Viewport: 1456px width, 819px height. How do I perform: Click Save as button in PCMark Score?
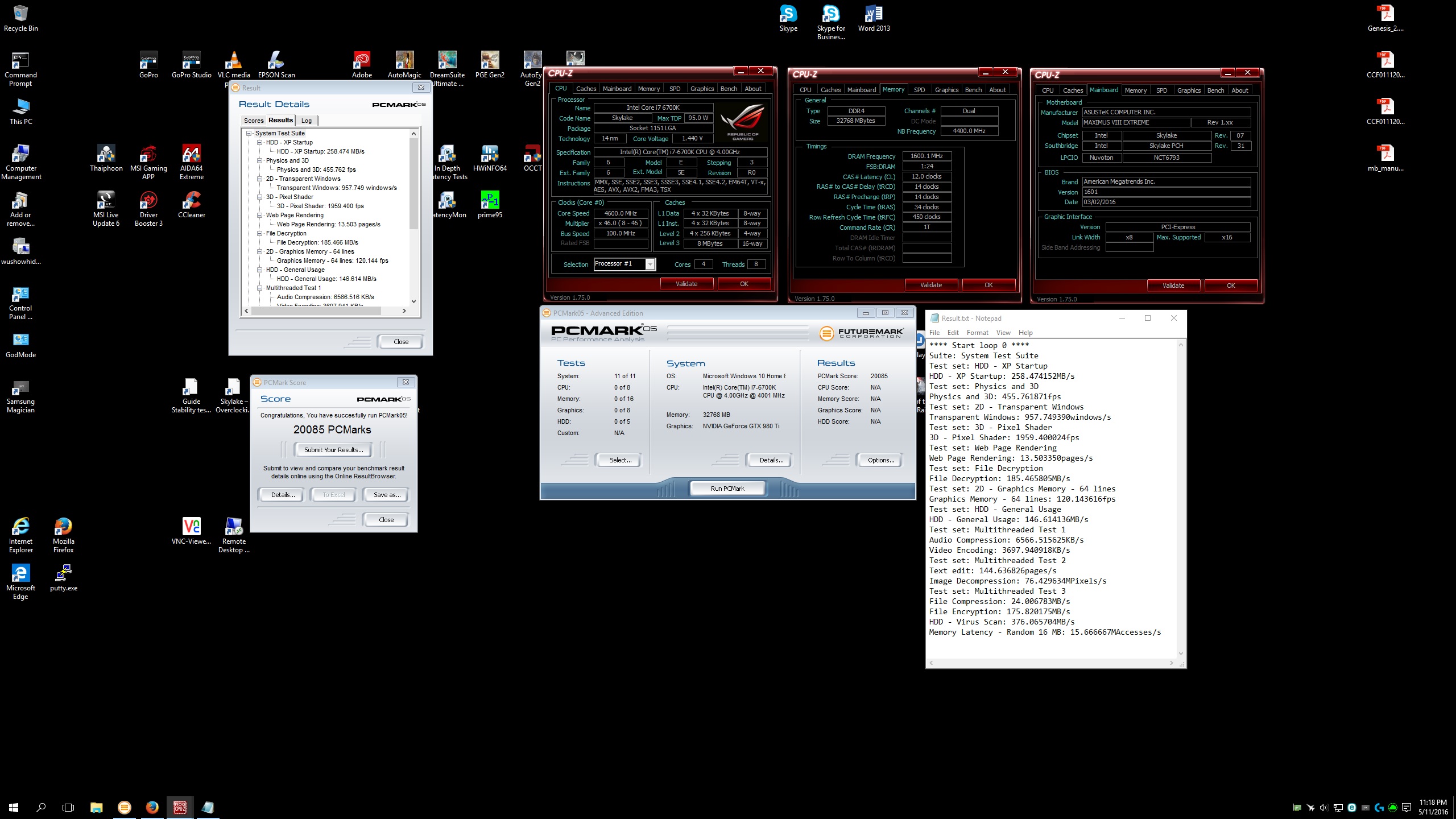387,495
